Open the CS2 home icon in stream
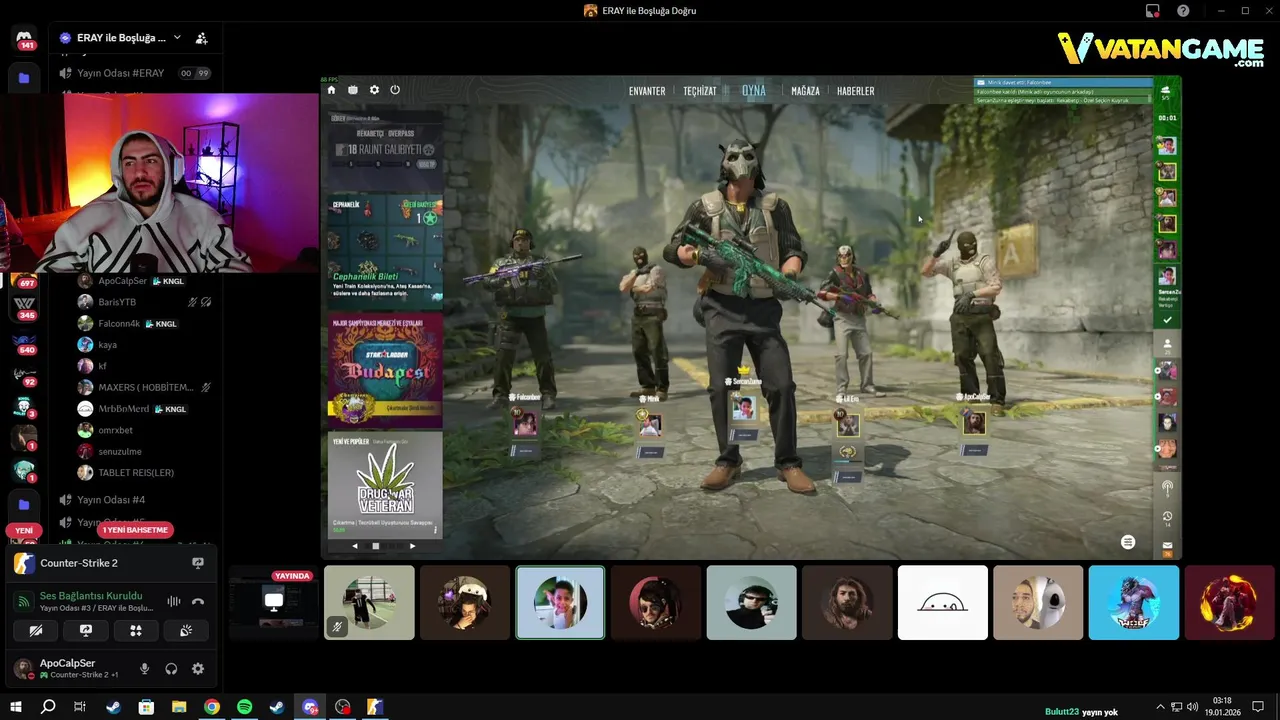1280x720 pixels. 332,90
